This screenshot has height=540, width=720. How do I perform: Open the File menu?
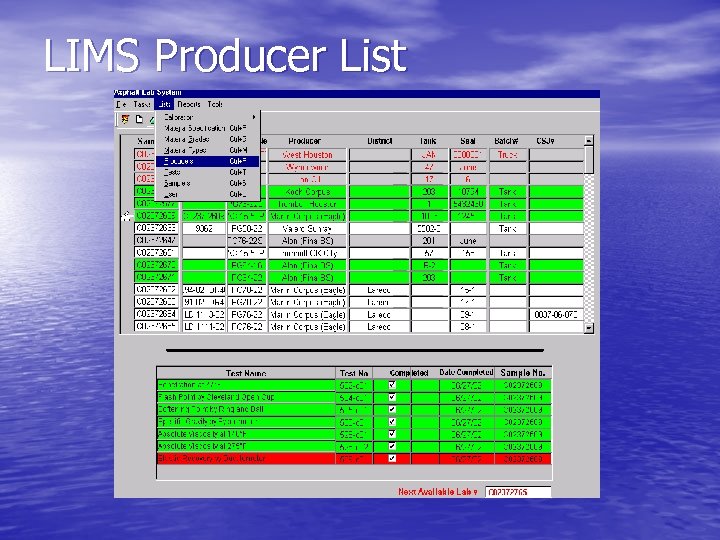point(121,105)
